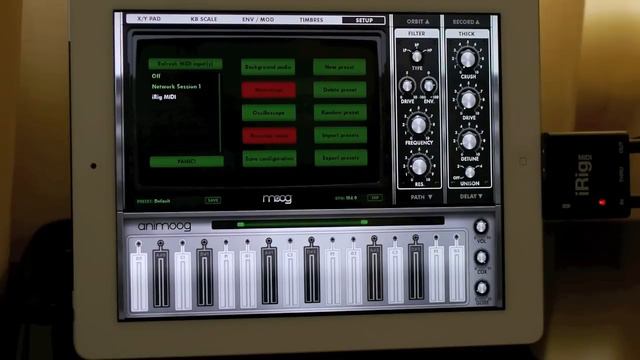Hit the green PANIC button
The image size is (640, 360).
coord(187,162)
